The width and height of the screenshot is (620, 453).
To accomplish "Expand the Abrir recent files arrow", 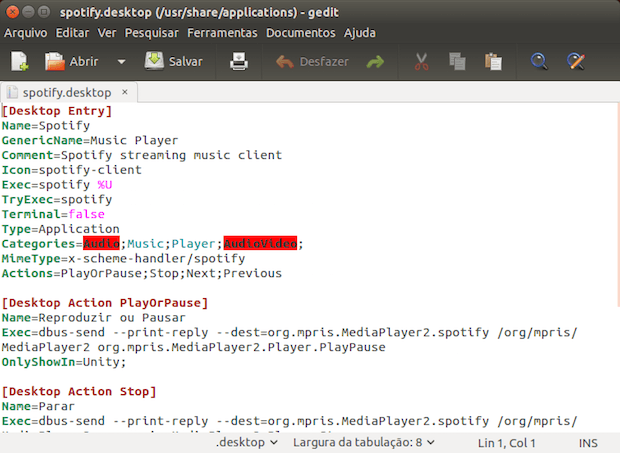I will coord(121,62).
